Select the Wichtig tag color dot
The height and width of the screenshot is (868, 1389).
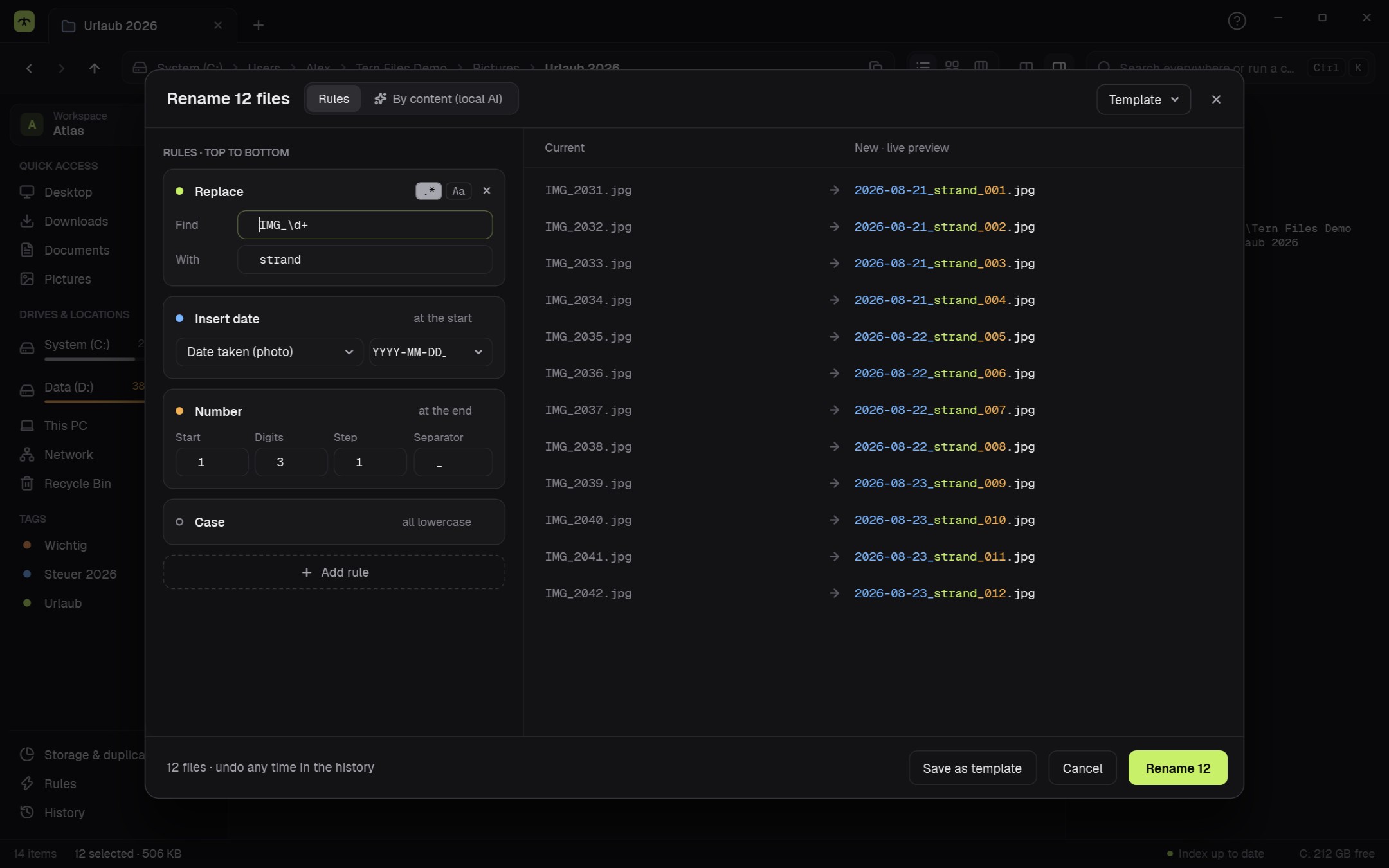click(x=27, y=545)
